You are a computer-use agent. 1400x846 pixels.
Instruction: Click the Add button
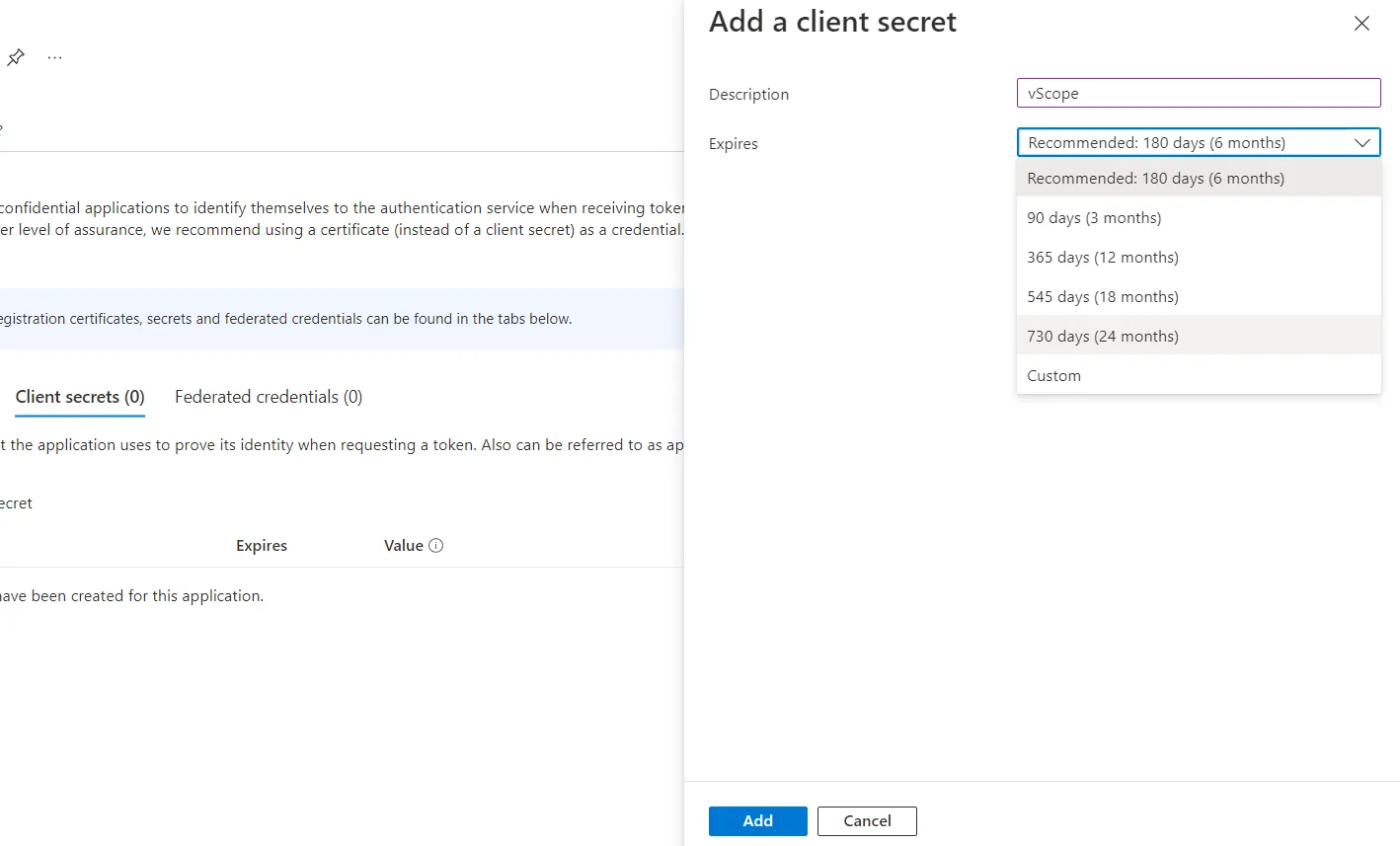pos(758,820)
